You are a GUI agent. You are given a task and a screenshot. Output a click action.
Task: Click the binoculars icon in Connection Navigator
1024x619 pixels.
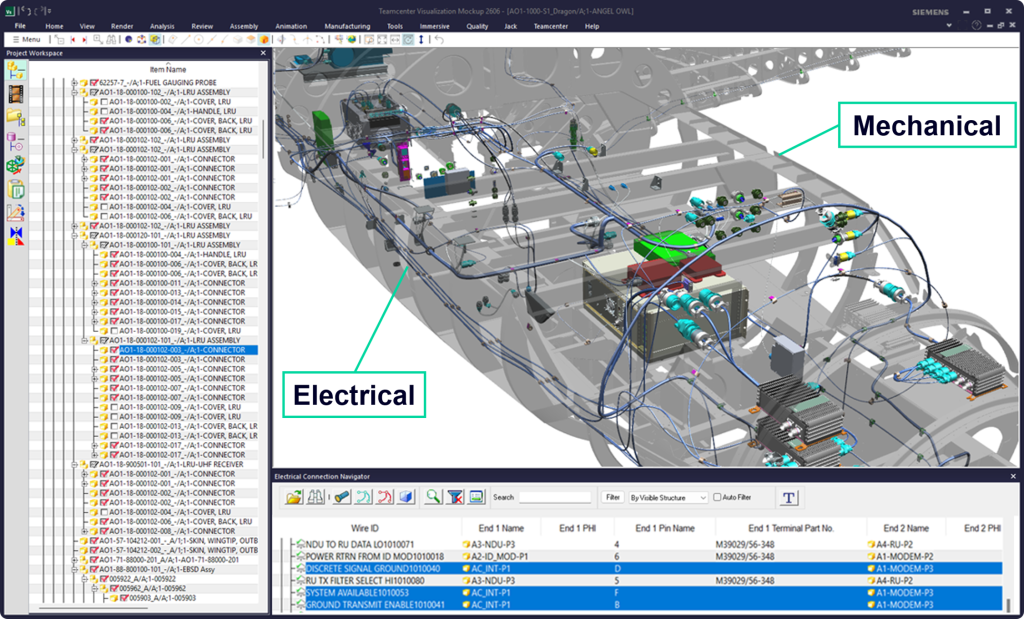click(315, 498)
